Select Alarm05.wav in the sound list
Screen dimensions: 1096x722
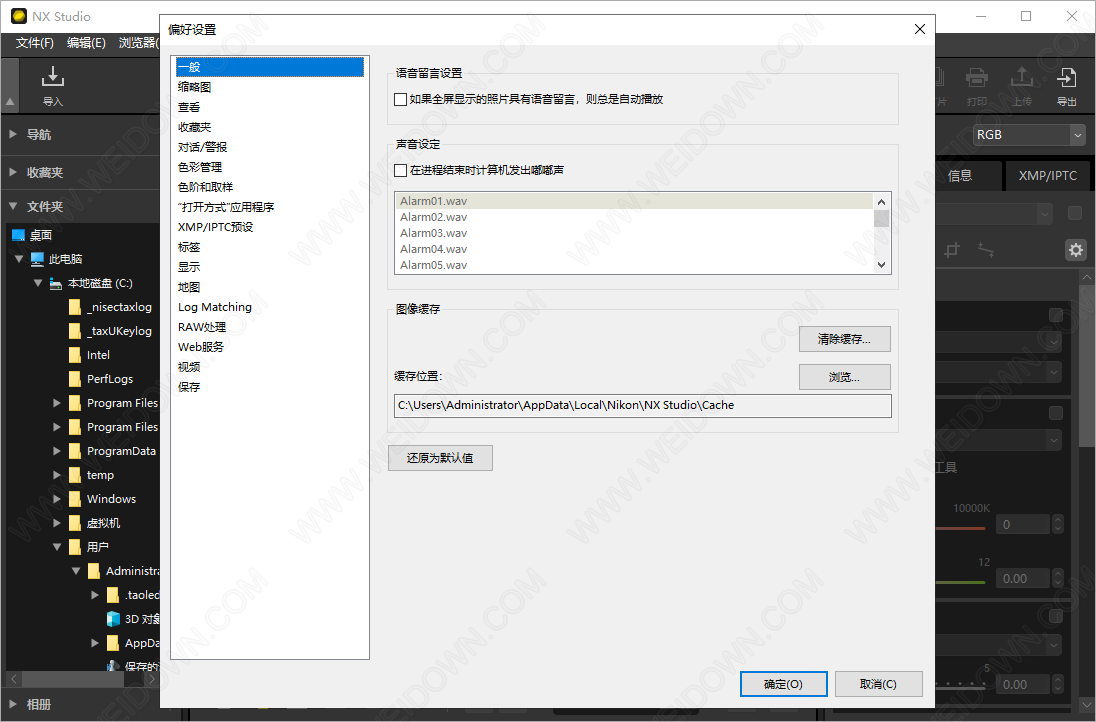pos(634,266)
